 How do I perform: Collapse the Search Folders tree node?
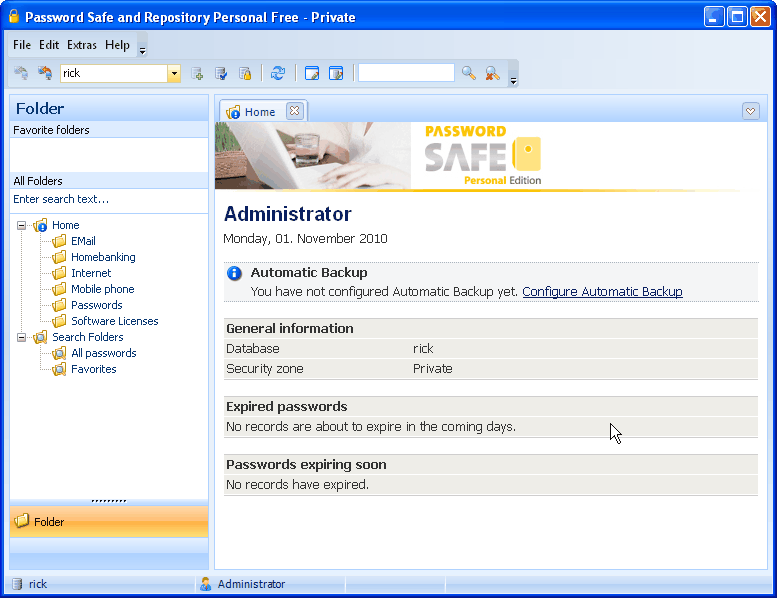pyautogui.click(x=21, y=337)
